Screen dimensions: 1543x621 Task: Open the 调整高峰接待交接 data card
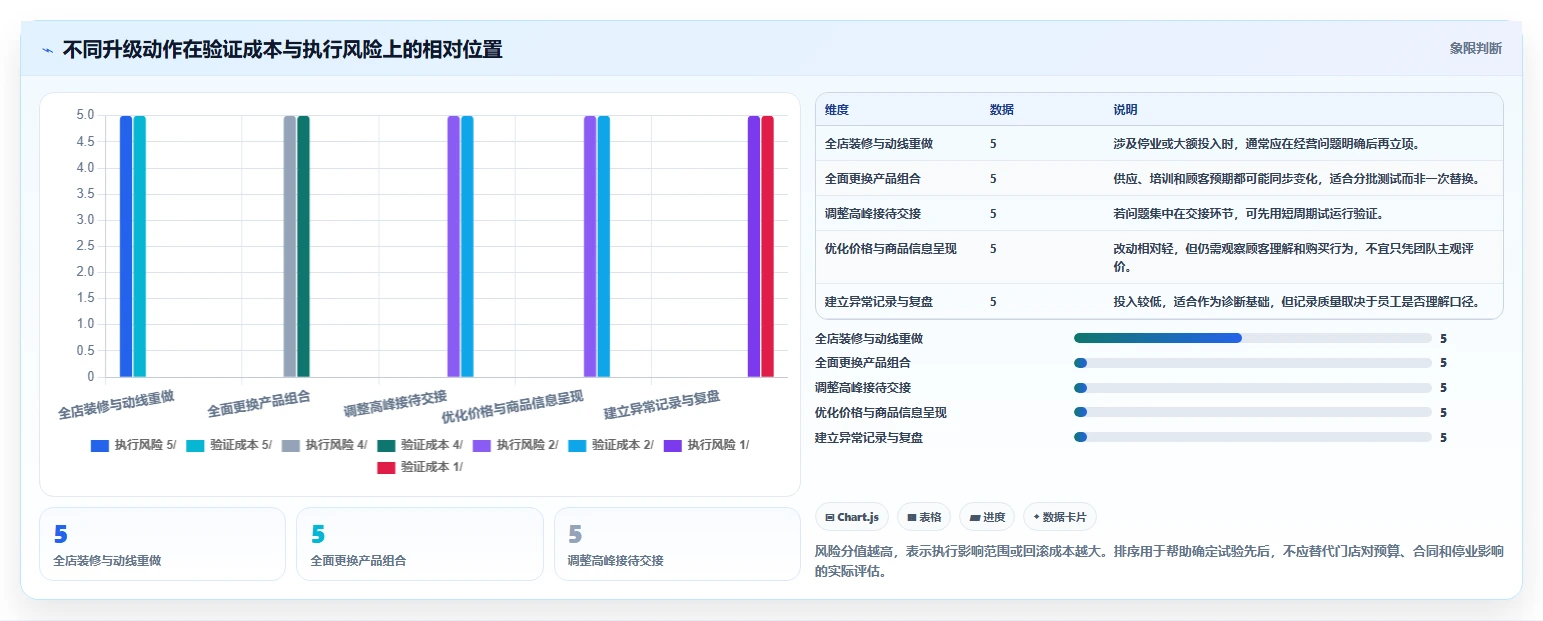tap(677, 544)
